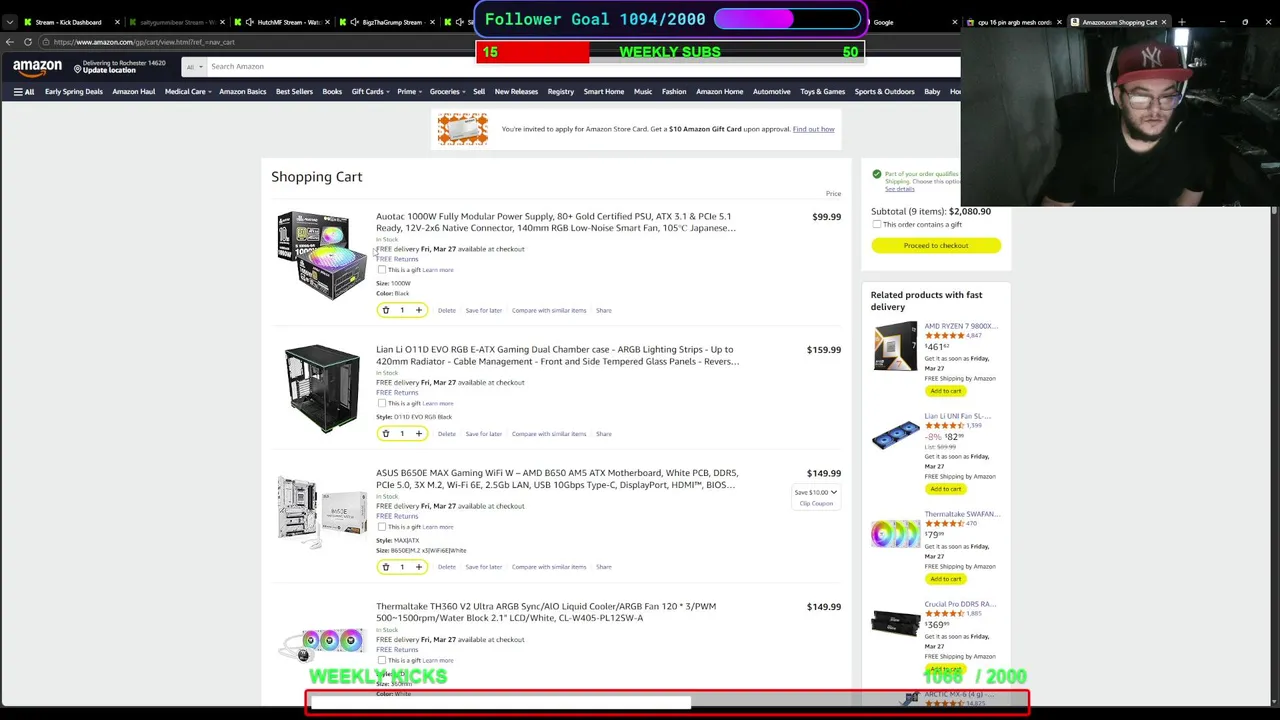Add Thermaltake SWAFAN to cart

point(945,579)
